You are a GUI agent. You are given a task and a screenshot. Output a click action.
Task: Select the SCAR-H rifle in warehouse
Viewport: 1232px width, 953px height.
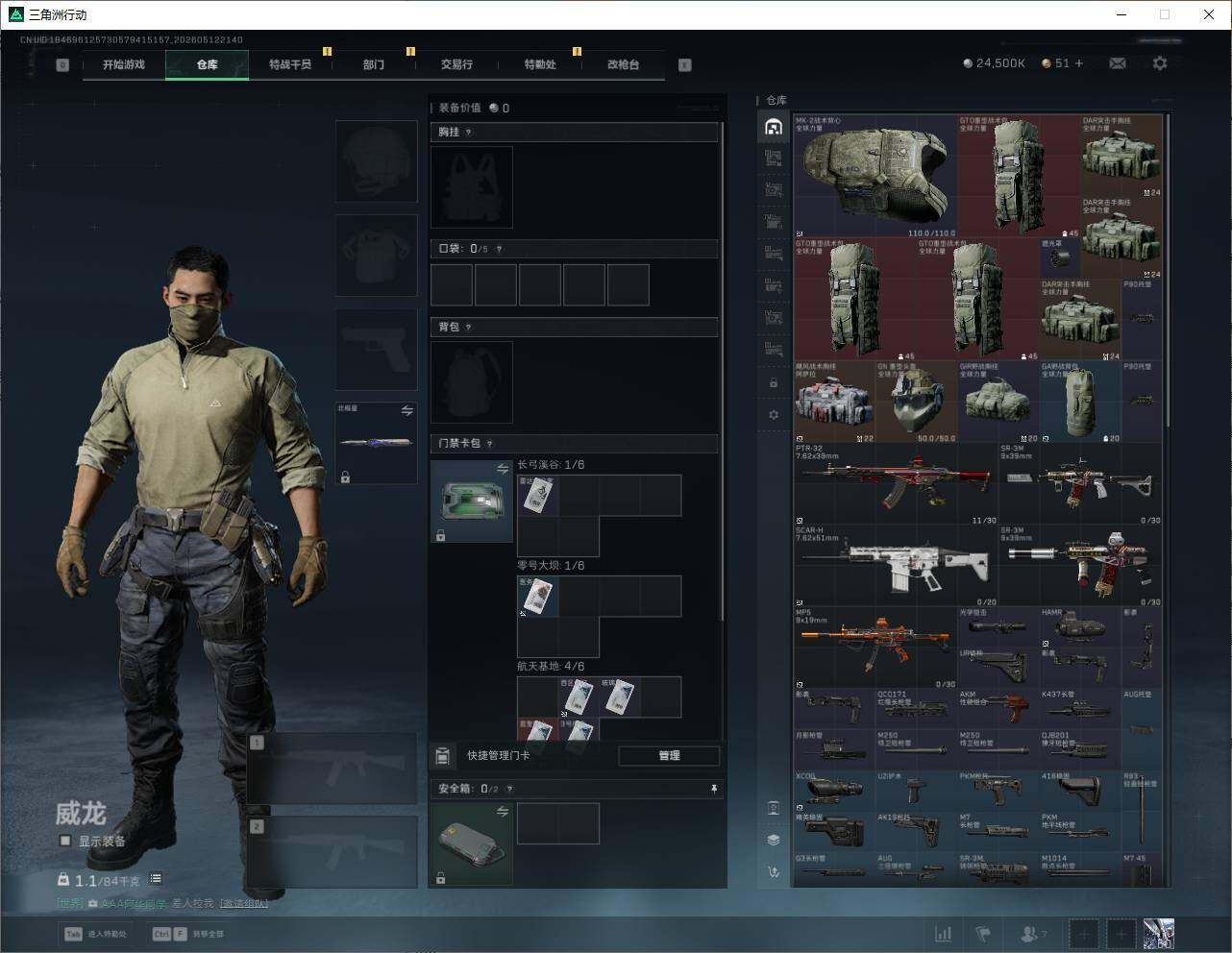click(896, 566)
